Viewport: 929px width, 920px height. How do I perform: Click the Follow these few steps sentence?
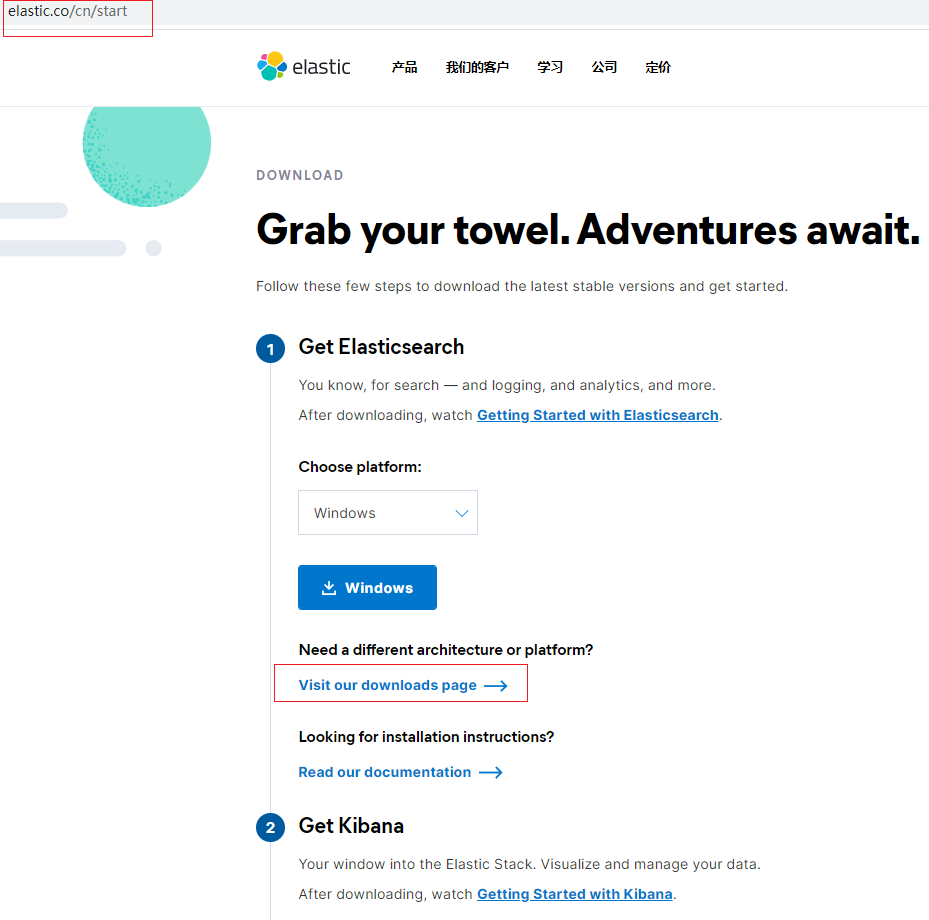[x=521, y=286]
